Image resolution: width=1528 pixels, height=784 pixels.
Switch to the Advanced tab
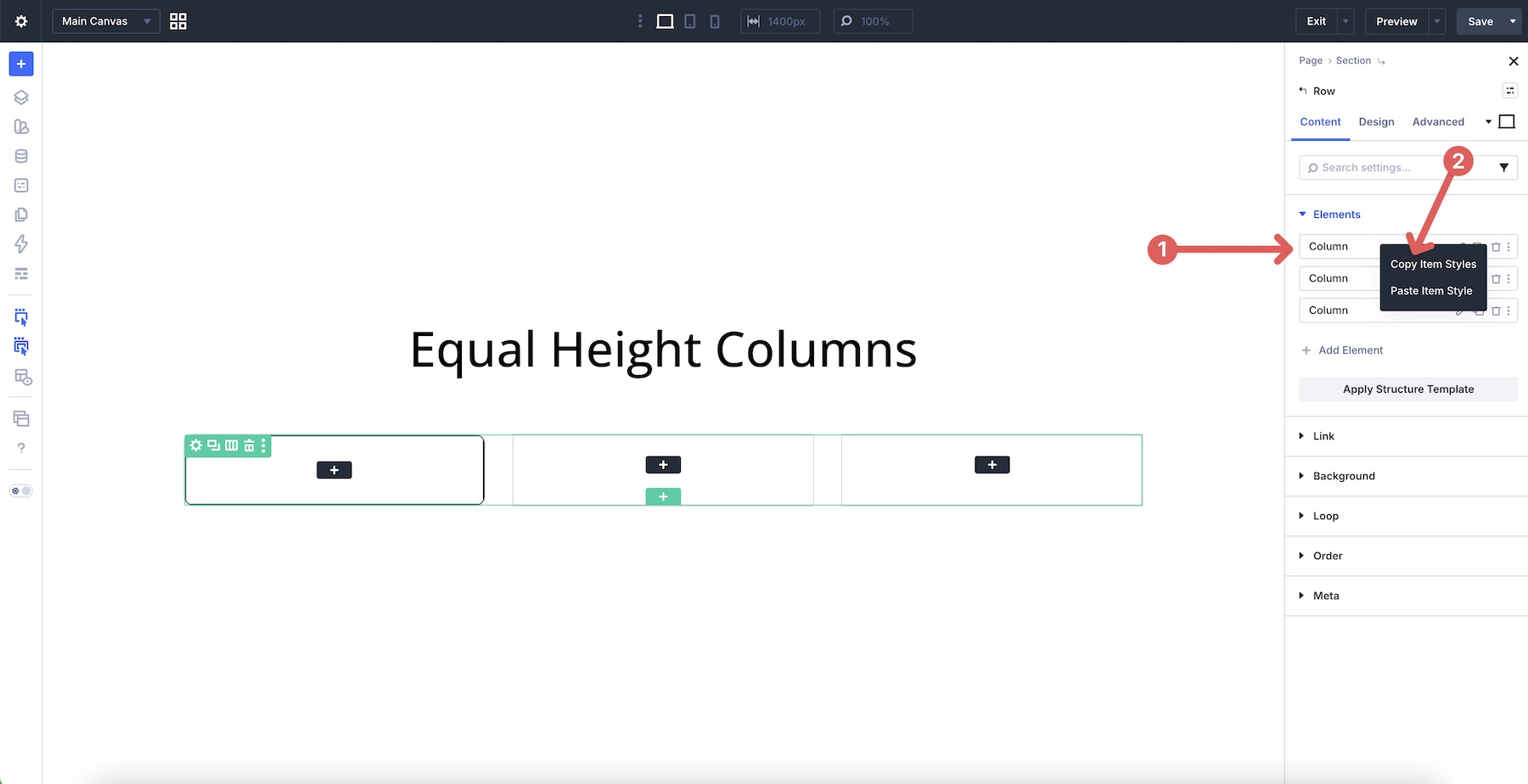click(x=1438, y=122)
